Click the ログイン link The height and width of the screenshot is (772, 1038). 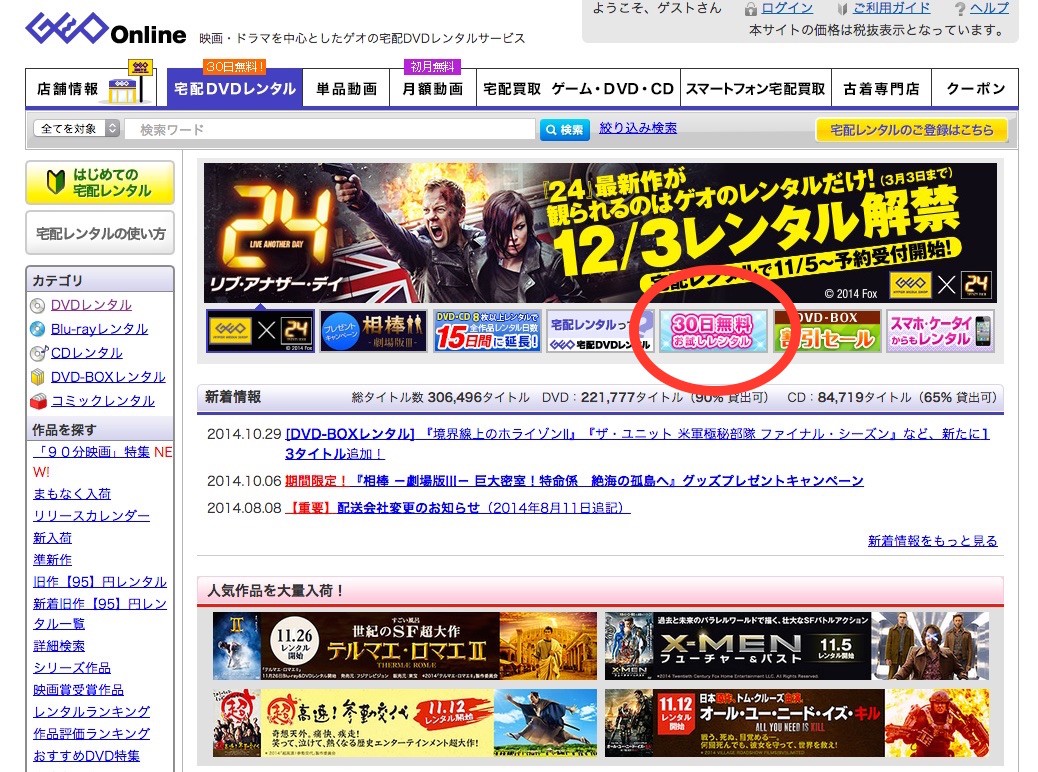[786, 9]
